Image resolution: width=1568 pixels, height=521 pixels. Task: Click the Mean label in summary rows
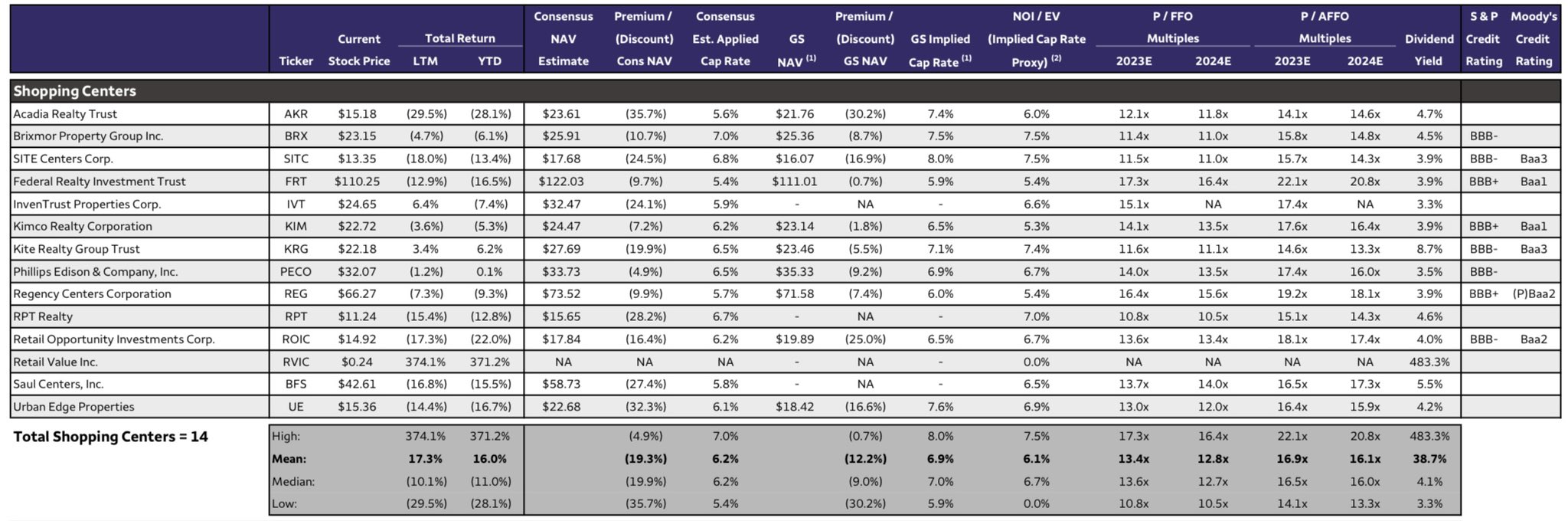click(x=289, y=459)
